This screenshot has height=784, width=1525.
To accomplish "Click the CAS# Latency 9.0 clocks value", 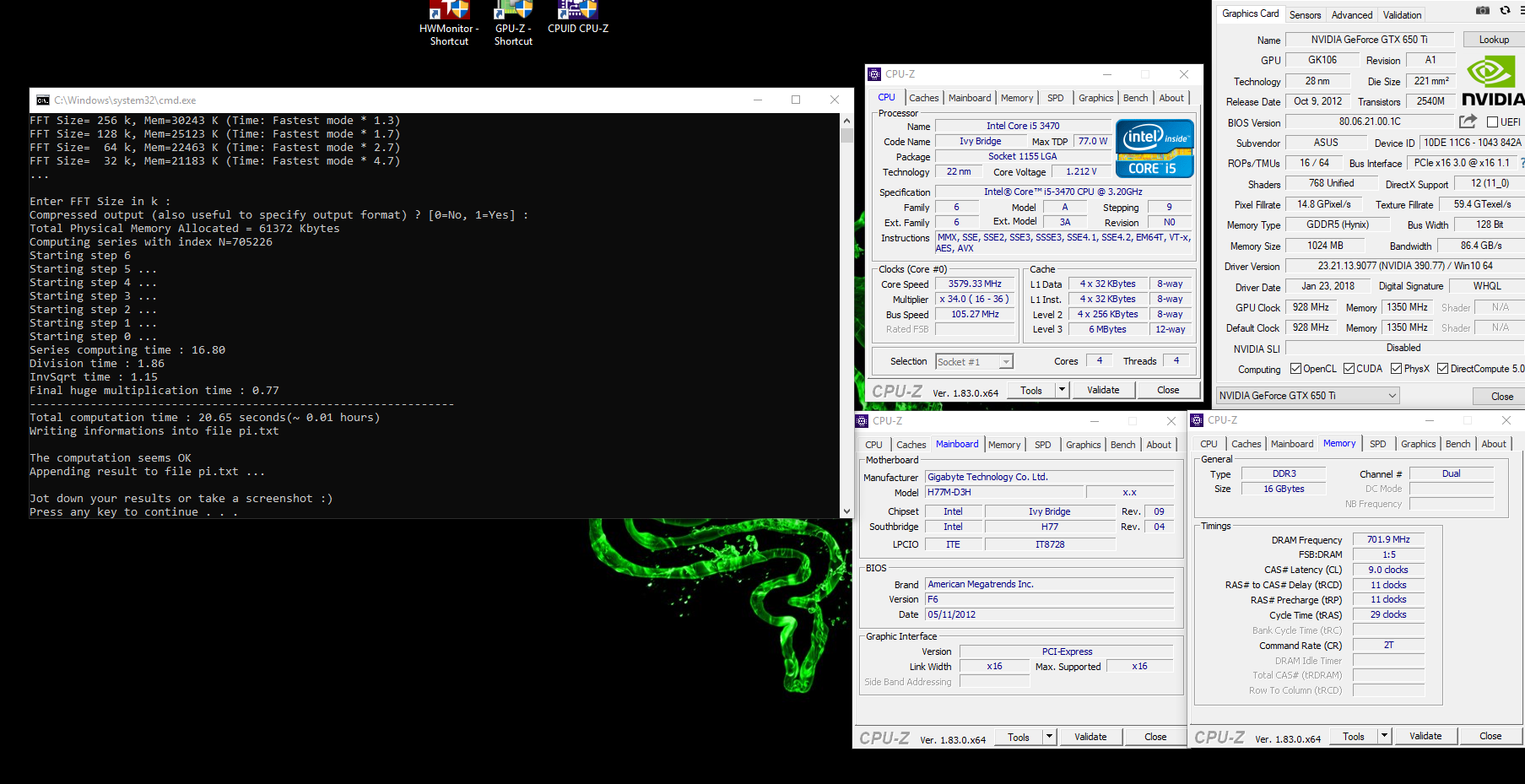I will coord(1388,570).
